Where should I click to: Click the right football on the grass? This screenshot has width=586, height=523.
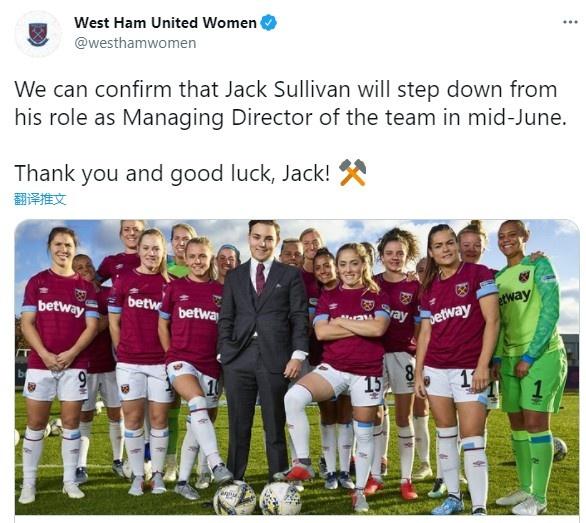point(280,498)
